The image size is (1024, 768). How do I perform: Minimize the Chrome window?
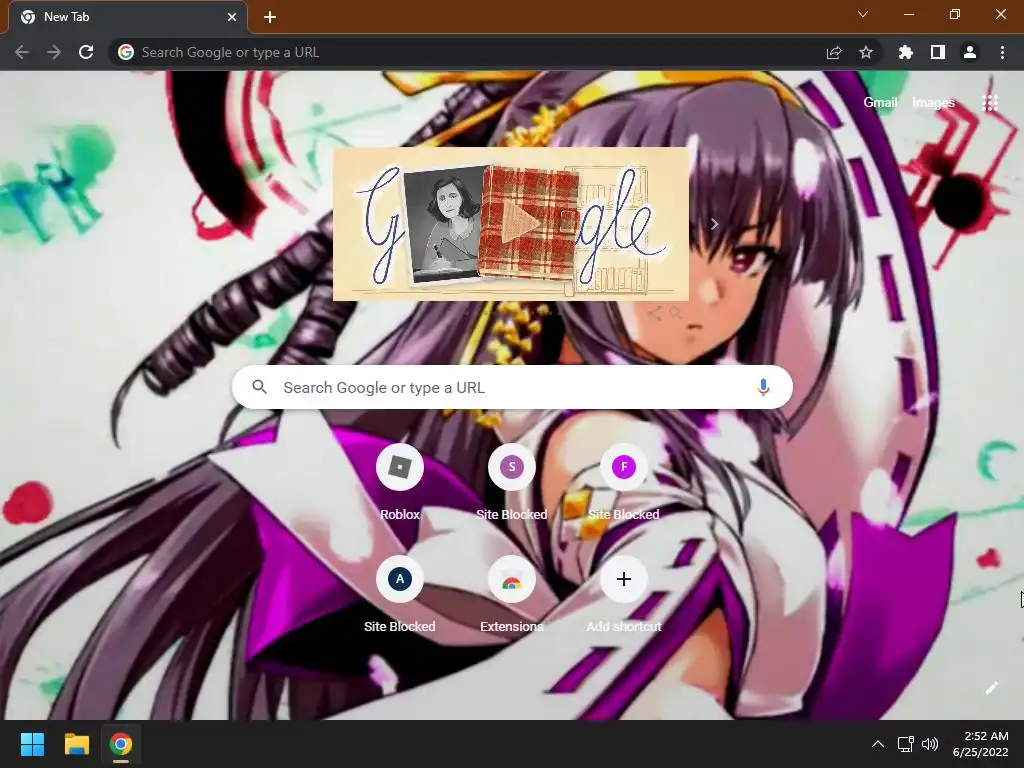[908, 14]
